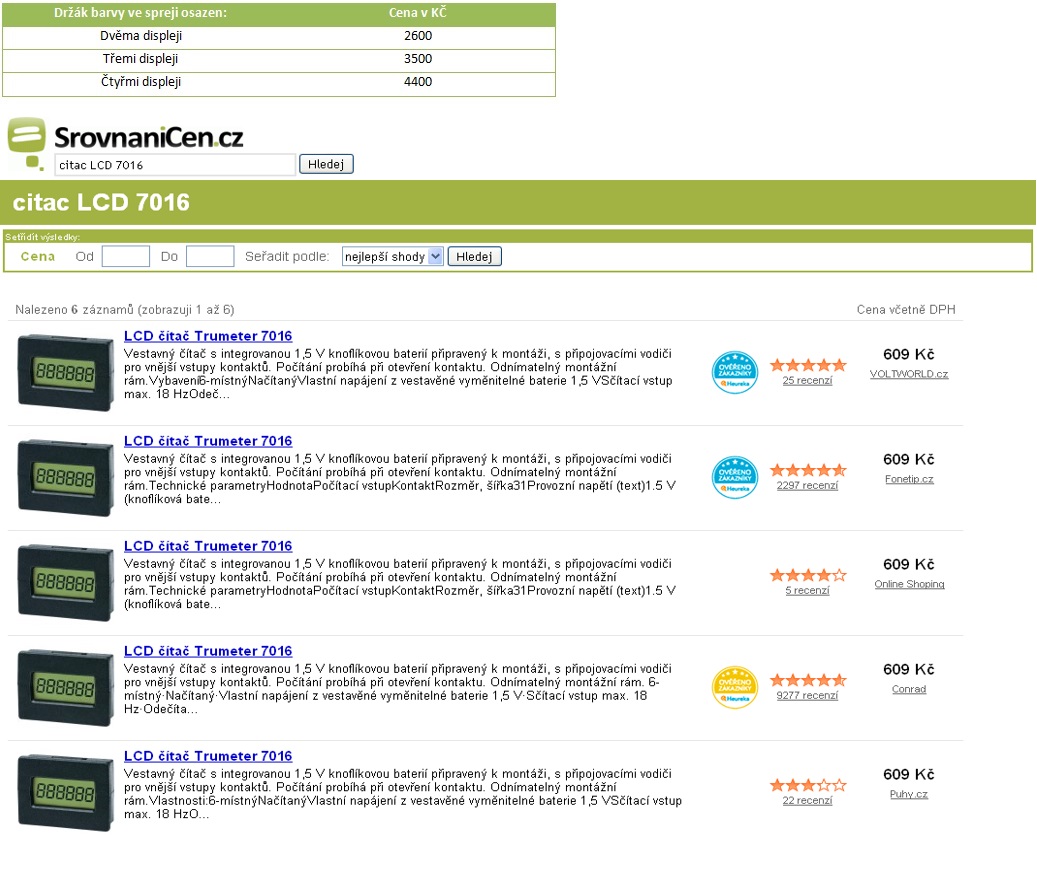
Task: Open the product image for the Puhy.cz offer
Action: [x=65, y=793]
